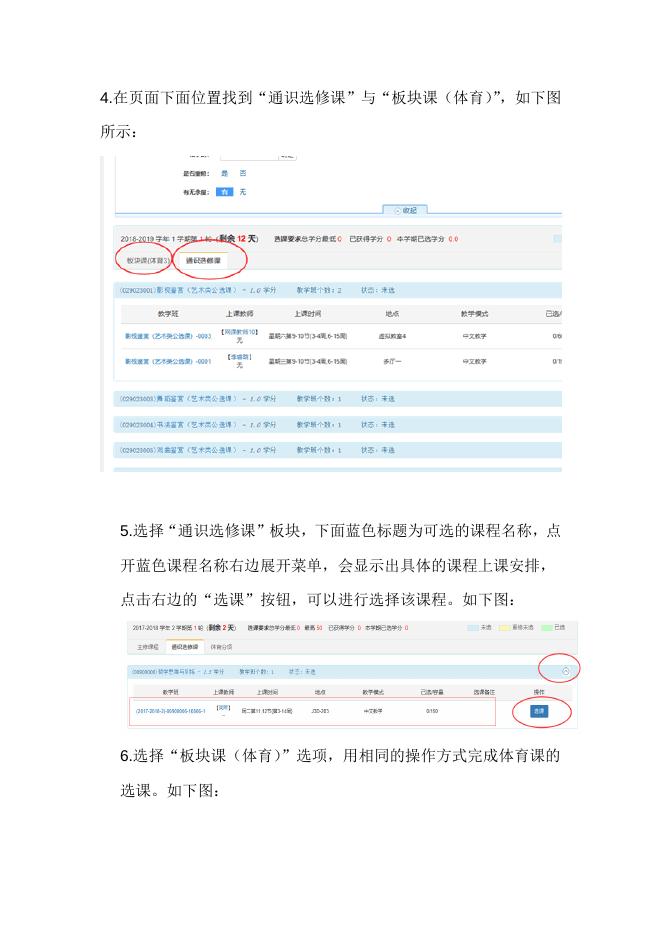The image size is (662, 936).
Task: Click 教学班 column header in upper table
Action: tap(168, 314)
